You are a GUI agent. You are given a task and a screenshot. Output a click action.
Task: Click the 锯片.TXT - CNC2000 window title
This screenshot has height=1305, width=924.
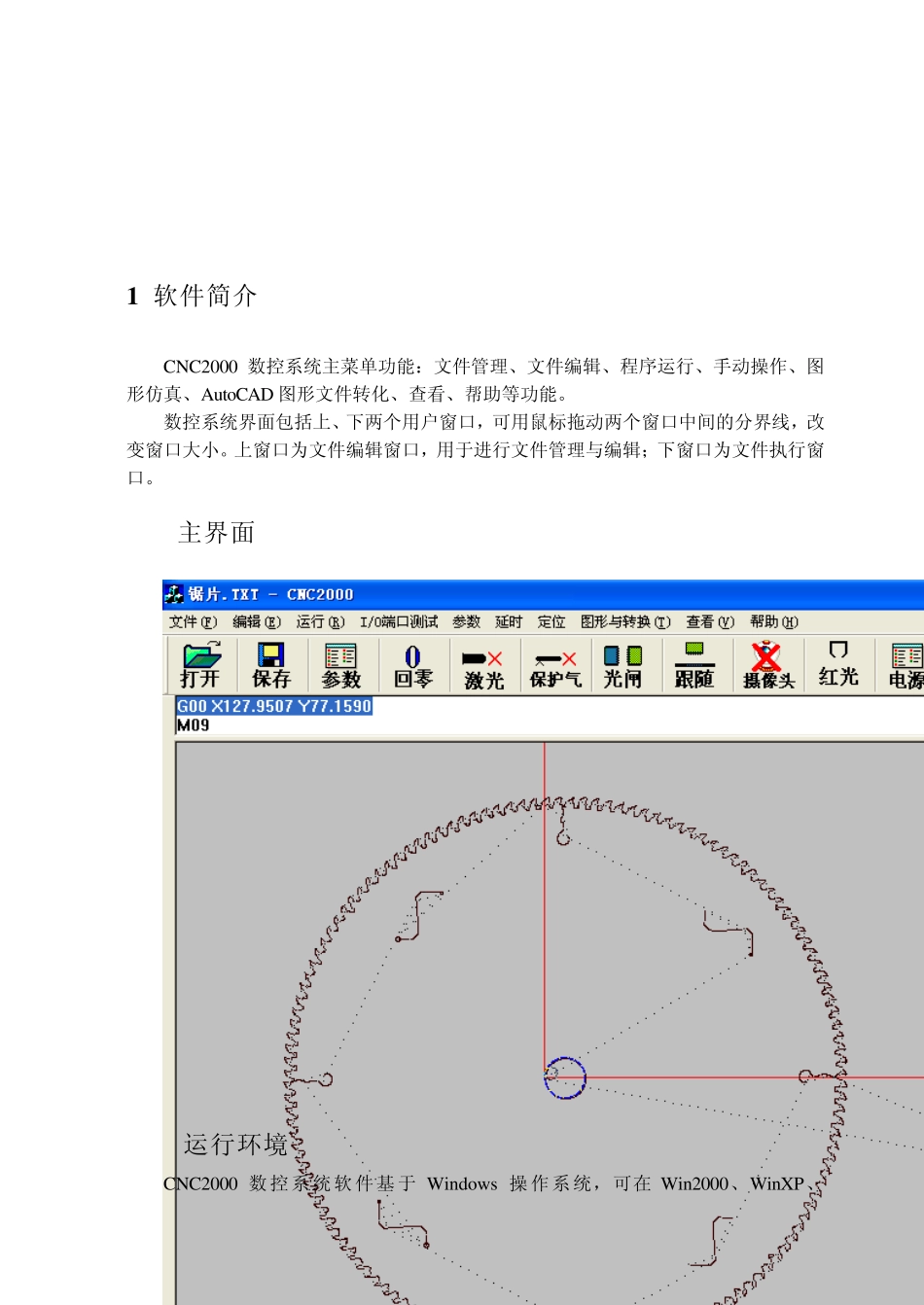(x=271, y=594)
